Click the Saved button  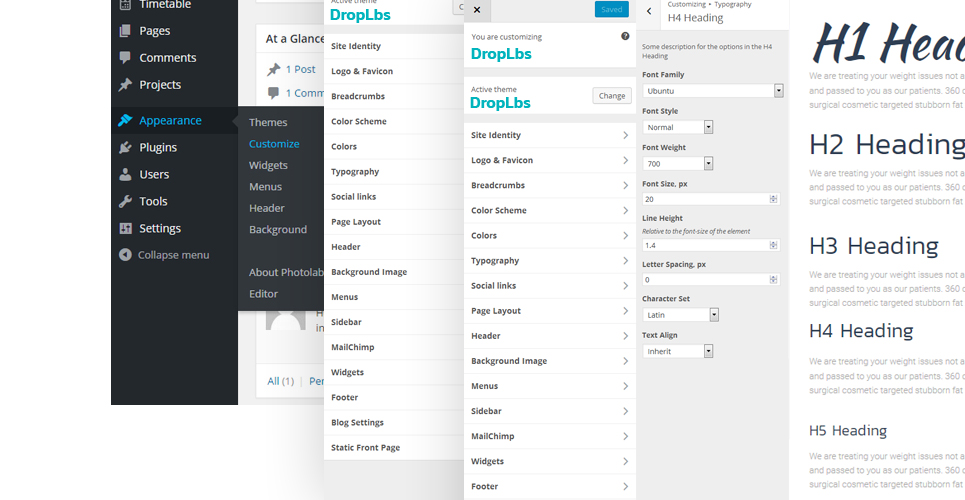pos(612,9)
